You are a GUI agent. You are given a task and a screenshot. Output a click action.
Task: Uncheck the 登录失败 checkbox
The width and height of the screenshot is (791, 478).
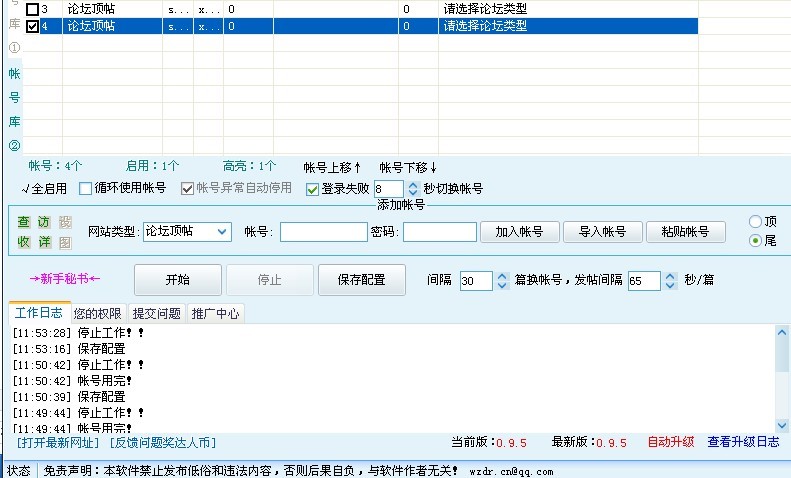pos(313,188)
